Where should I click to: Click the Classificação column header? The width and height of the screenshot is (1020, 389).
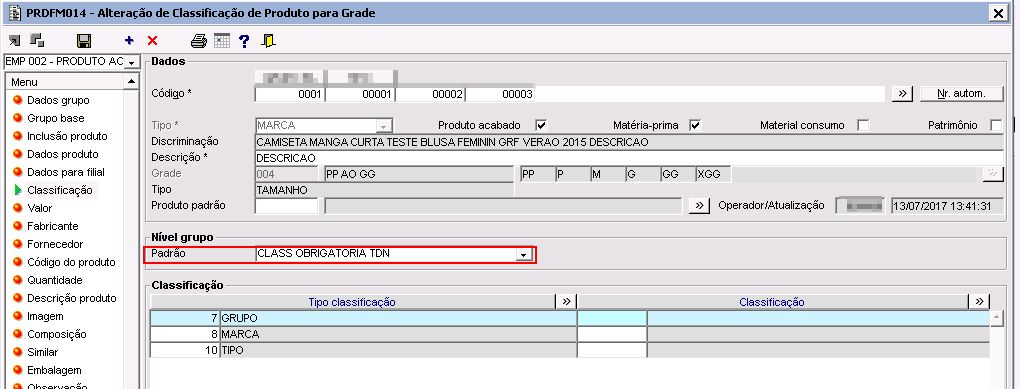click(772, 302)
